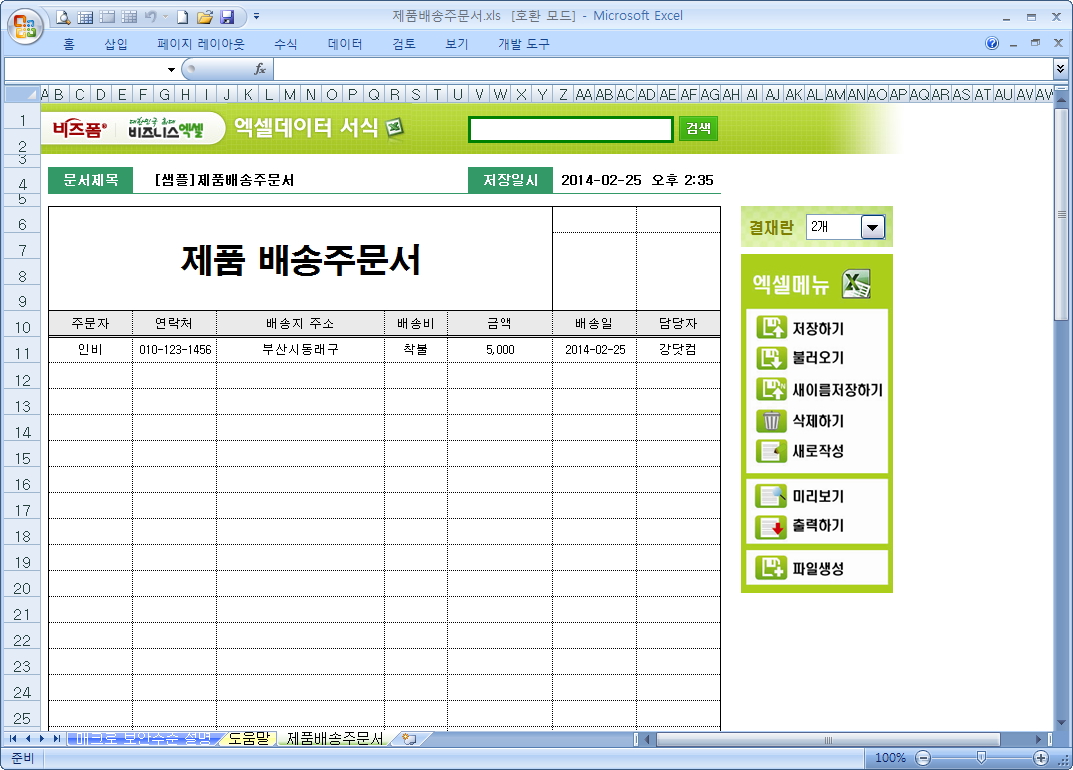This screenshot has width=1073, height=770.
Task: Click the search input field beside 검색
Action: (570, 129)
